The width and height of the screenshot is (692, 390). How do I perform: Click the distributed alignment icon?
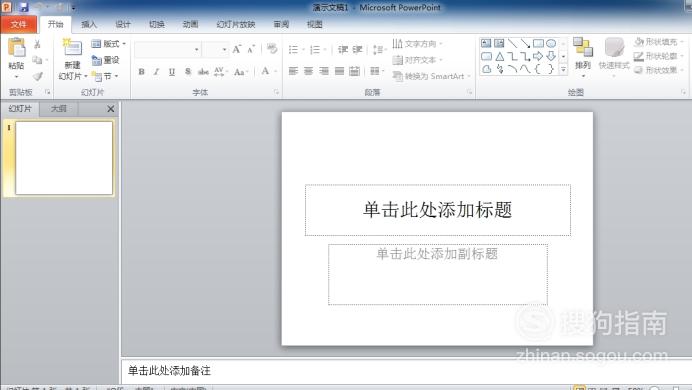click(354, 71)
